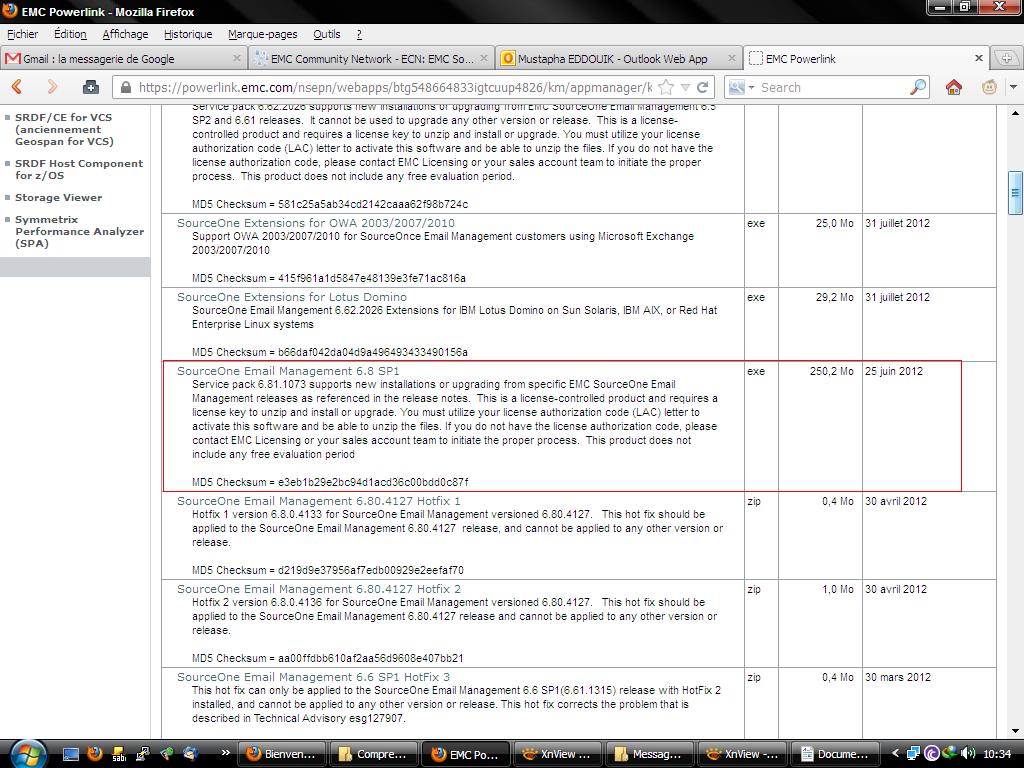Open SourceOne Email Management 6.80.4127 Hotfix 1
This screenshot has width=1024, height=768.
tap(319, 501)
